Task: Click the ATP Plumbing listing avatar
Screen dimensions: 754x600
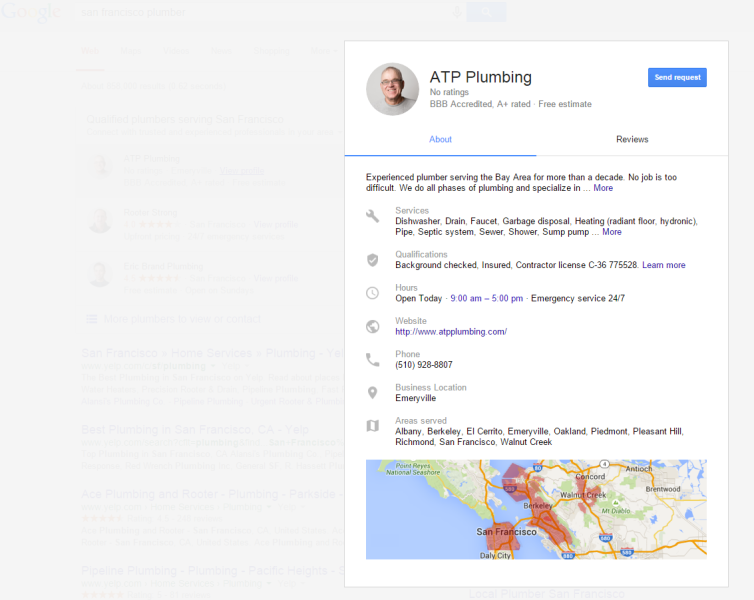Action: [x=101, y=167]
